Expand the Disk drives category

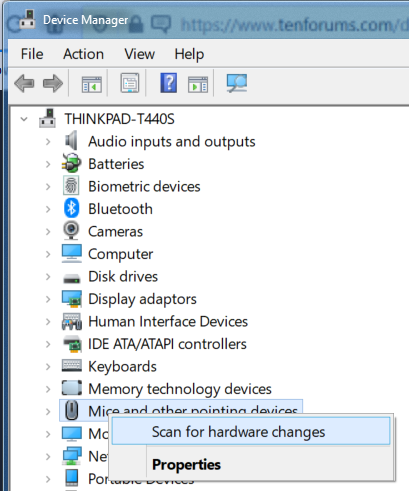tap(48, 277)
